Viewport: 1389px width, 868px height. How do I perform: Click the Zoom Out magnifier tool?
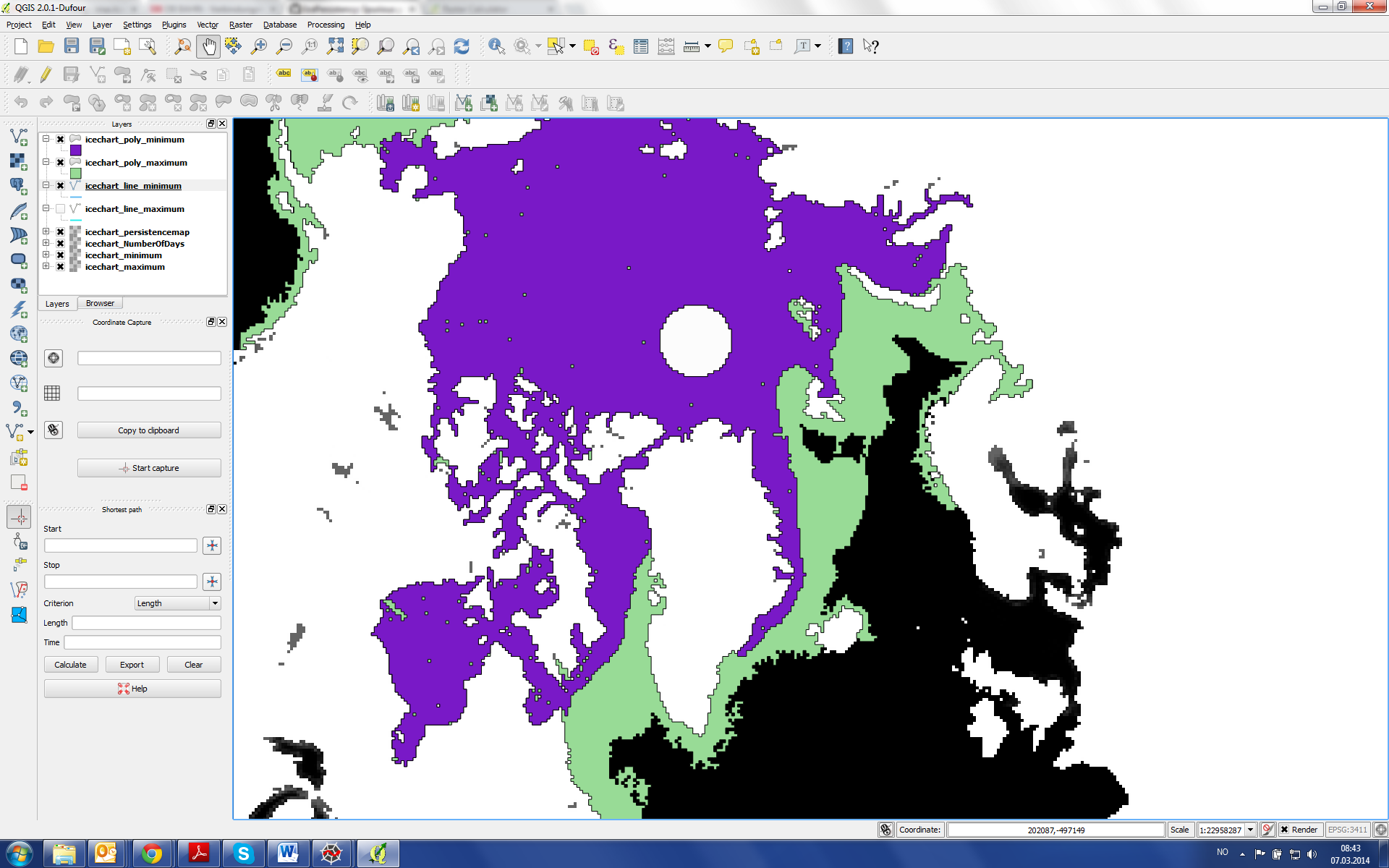tap(284, 46)
